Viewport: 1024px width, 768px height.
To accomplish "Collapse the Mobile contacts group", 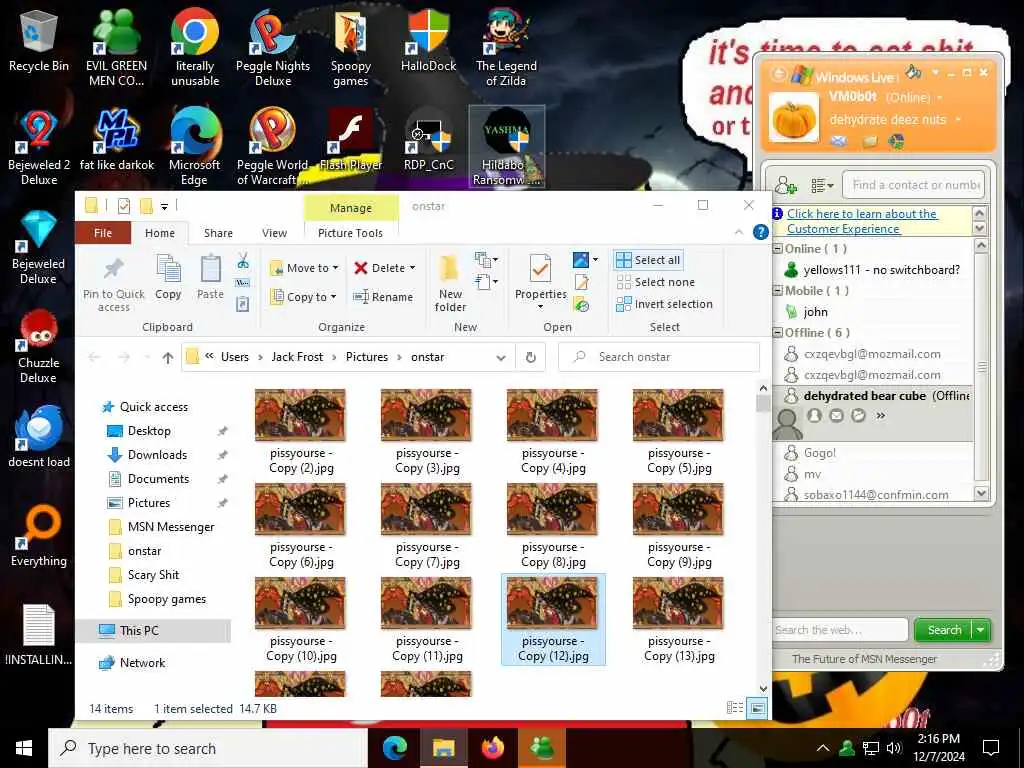I will pos(778,291).
